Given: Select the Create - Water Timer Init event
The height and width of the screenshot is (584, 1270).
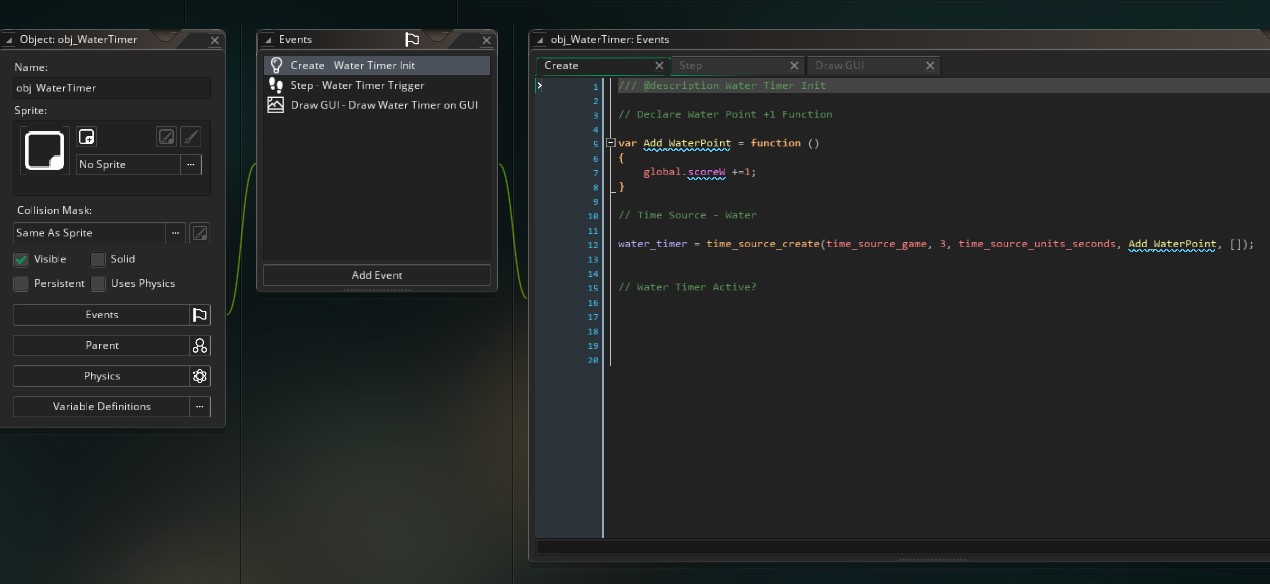Looking at the screenshot, I should [x=377, y=65].
